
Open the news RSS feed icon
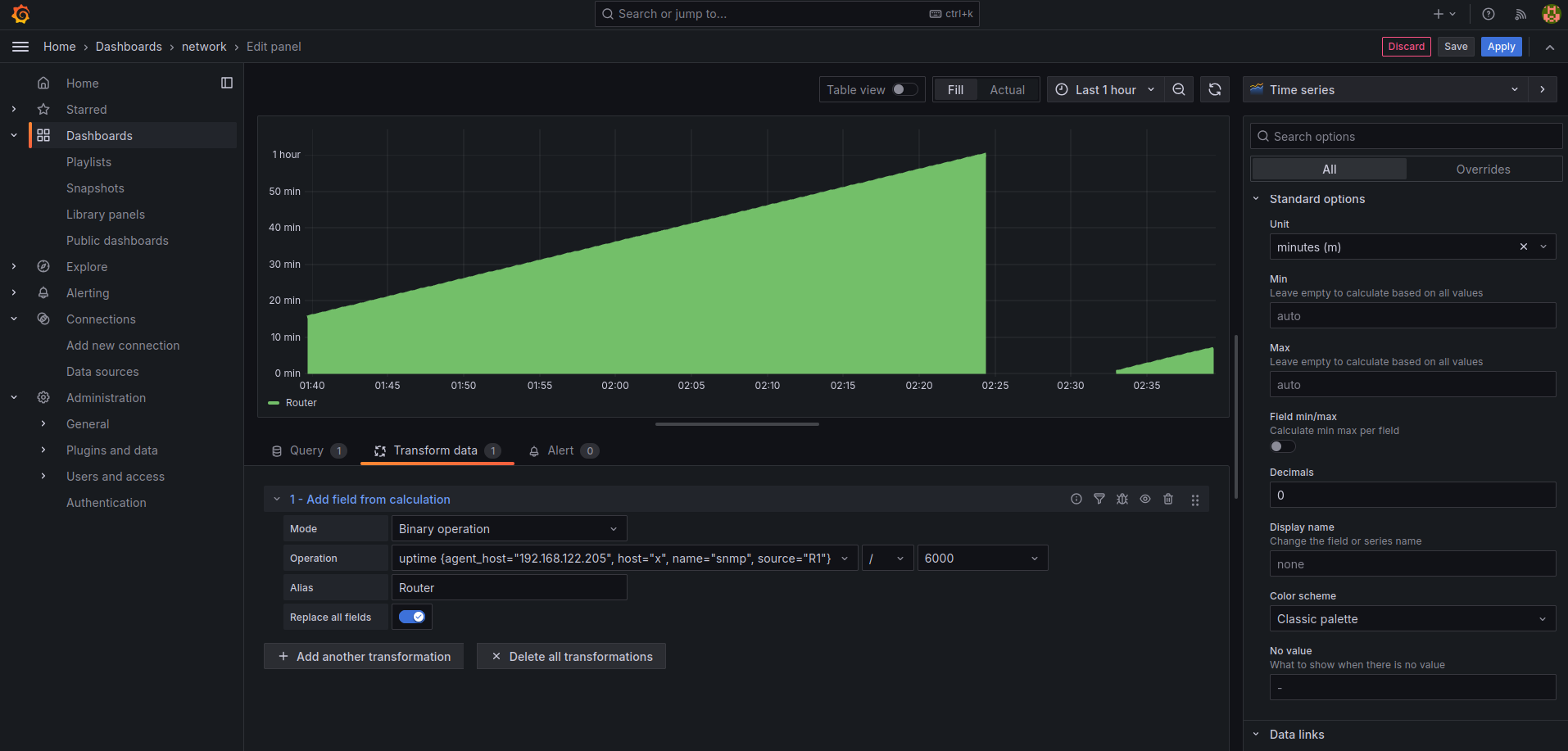(x=1520, y=14)
